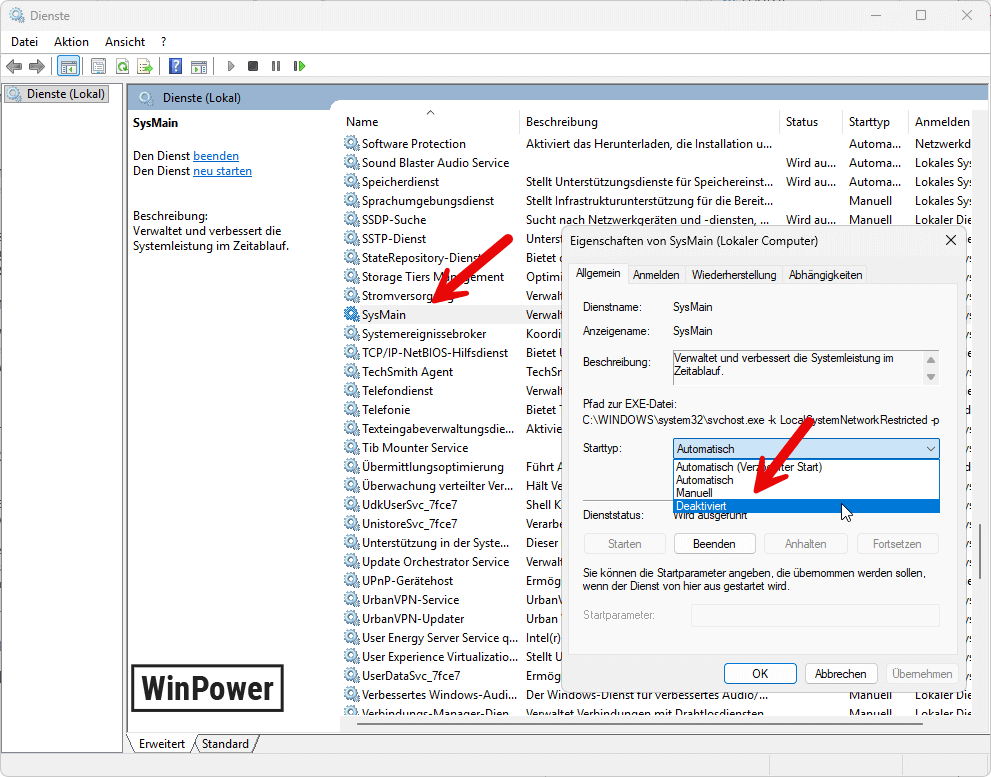Image resolution: width=991 pixels, height=777 pixels.
Task: Refresh the services list
Action: [x=123, y=66]
